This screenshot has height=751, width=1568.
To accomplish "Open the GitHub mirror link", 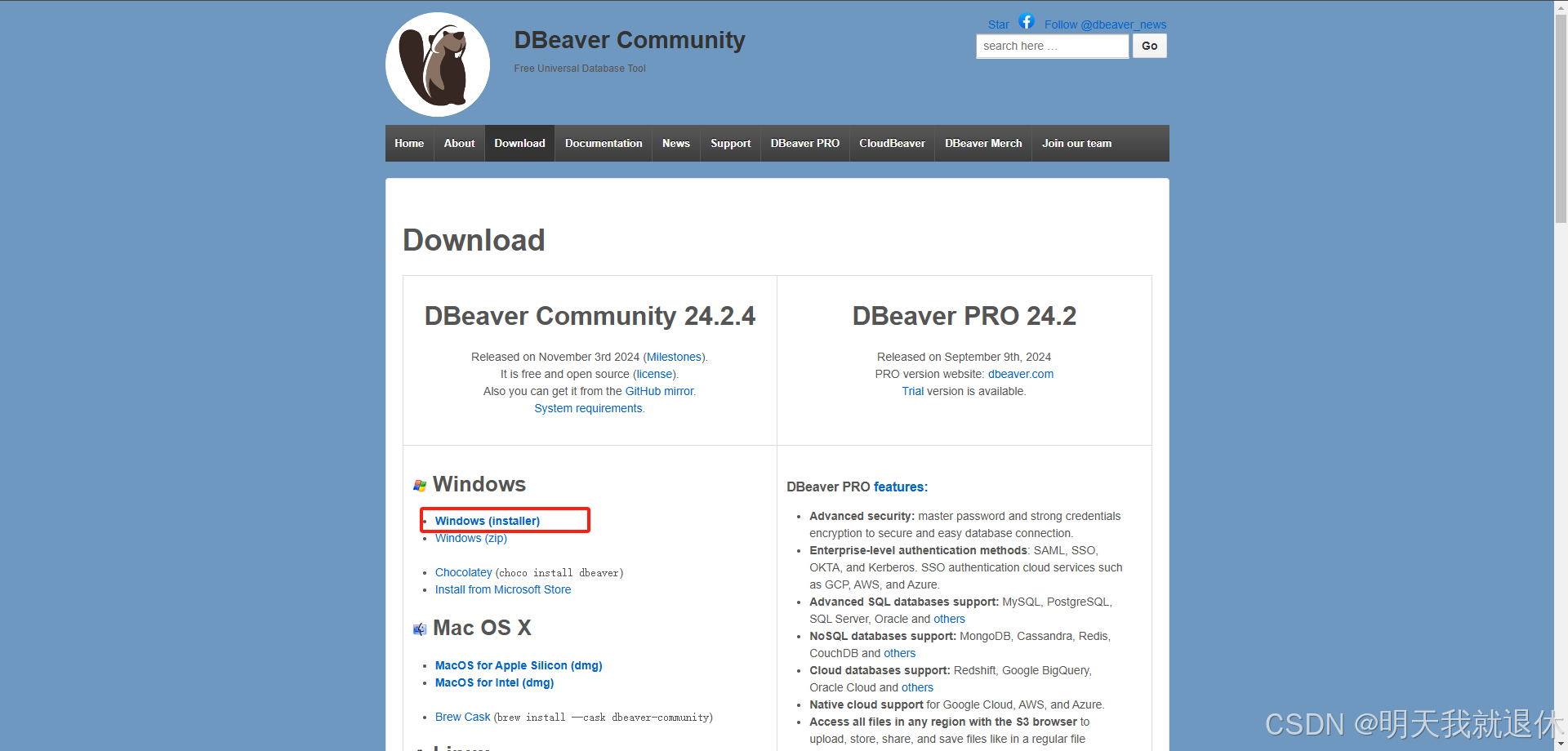I will [x=659, y=391].
